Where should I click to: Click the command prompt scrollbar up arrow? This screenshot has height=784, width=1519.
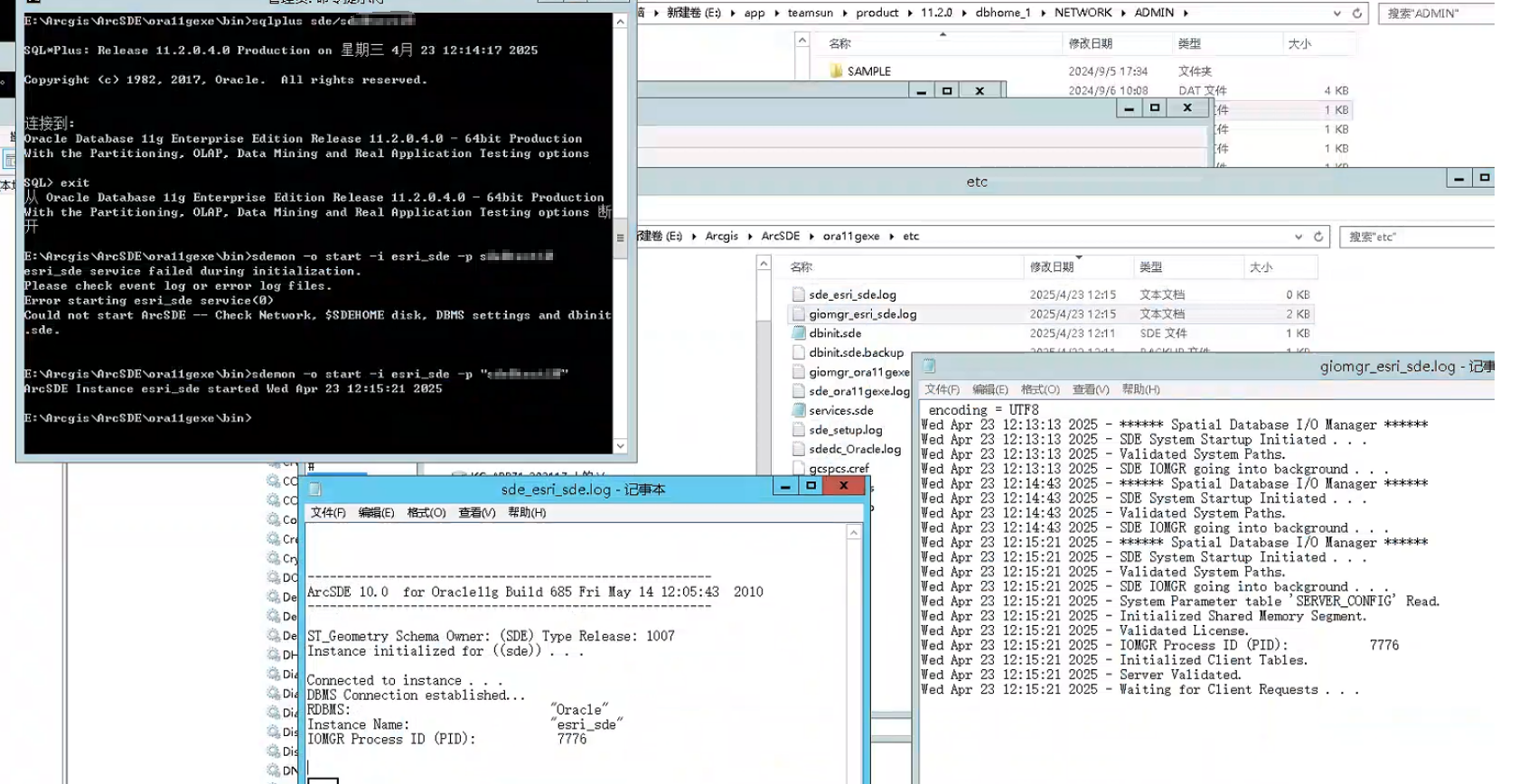pos(620,21)
